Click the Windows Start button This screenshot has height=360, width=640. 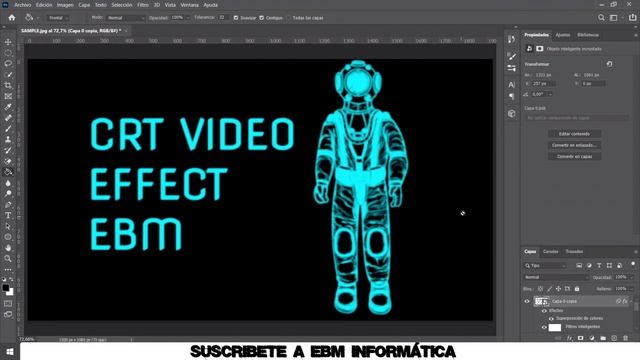10,351
